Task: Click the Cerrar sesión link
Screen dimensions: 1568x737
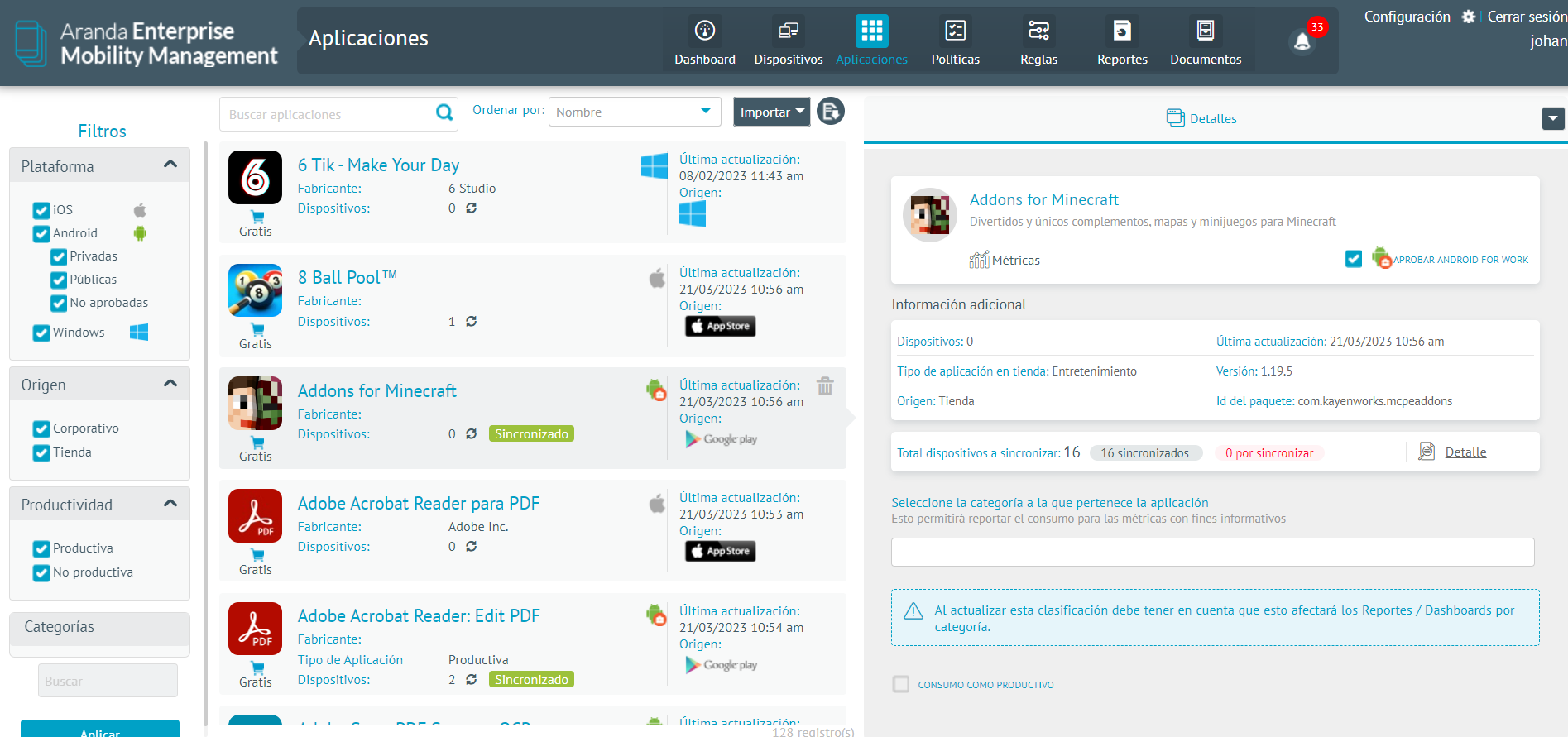Action: (1527, 17)
